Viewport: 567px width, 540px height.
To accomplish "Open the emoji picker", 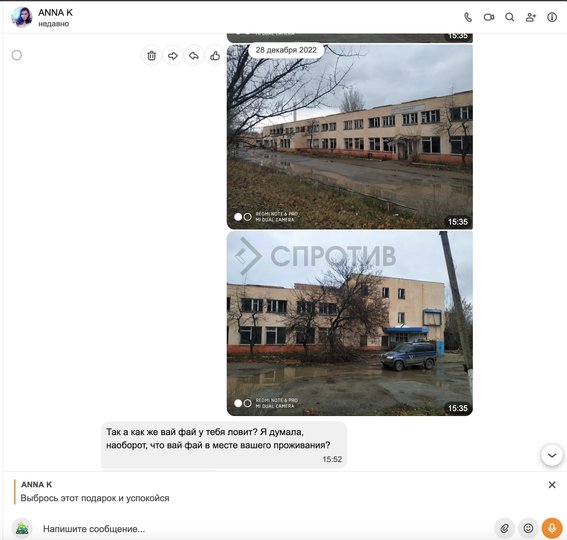I will pyautogui.click(x=528, y=528).
